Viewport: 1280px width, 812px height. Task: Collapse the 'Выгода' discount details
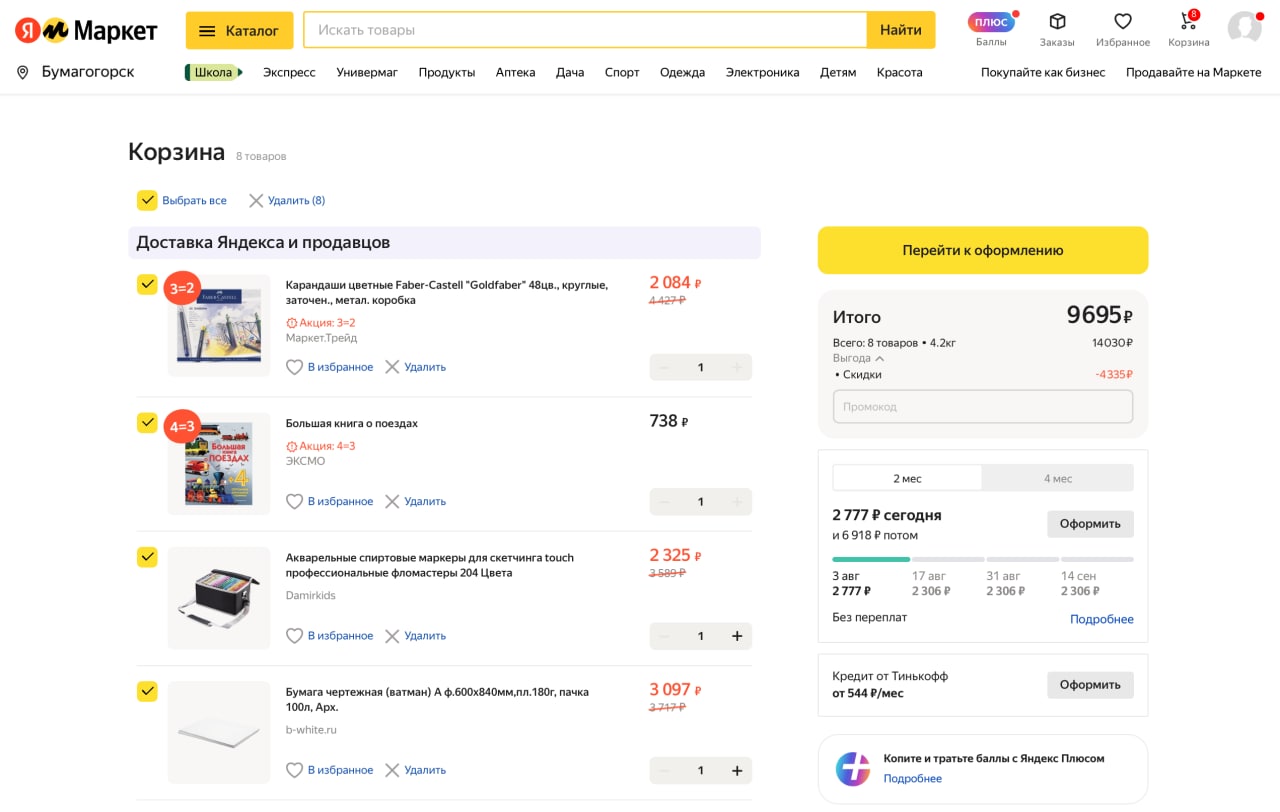point(879,358)
